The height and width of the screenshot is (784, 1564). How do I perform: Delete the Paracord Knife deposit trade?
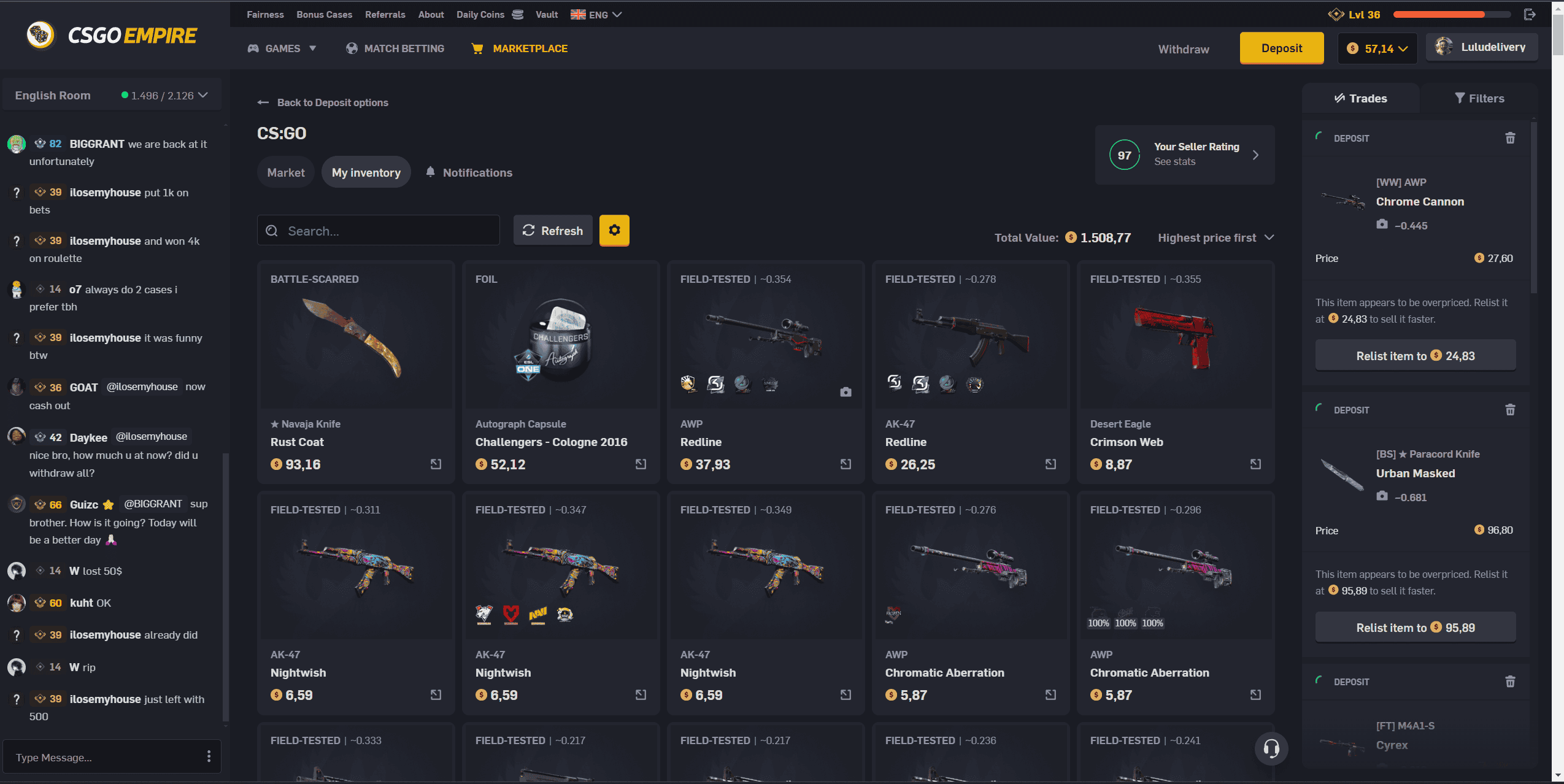(x=1510, y=410)
